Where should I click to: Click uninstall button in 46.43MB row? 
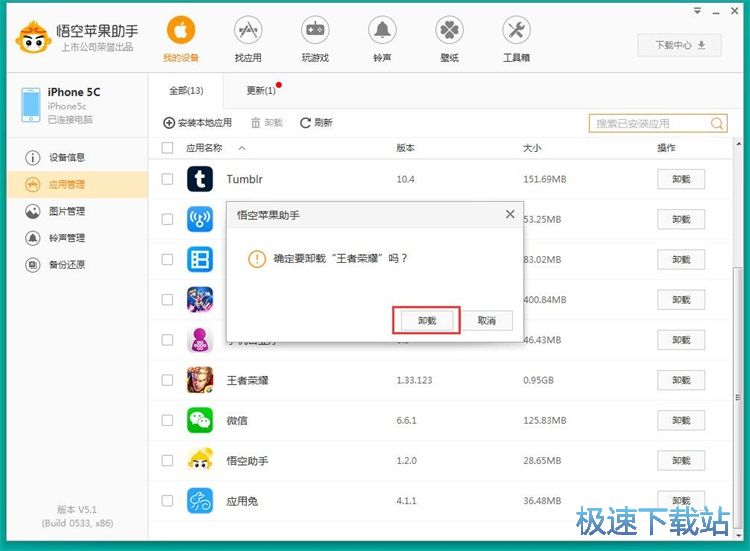pos(681,340)
